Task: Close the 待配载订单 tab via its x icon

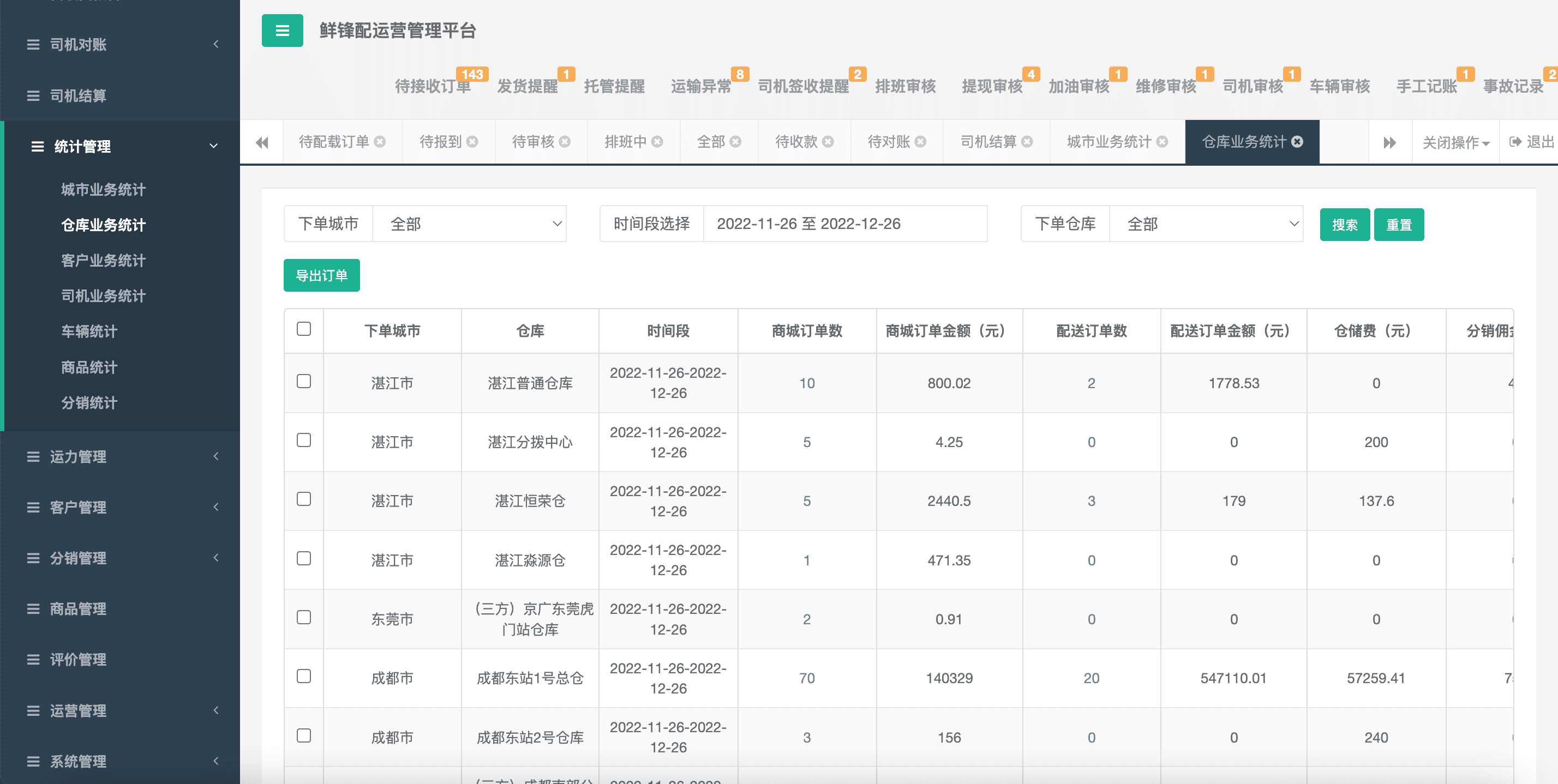Action: click(380, 141)
